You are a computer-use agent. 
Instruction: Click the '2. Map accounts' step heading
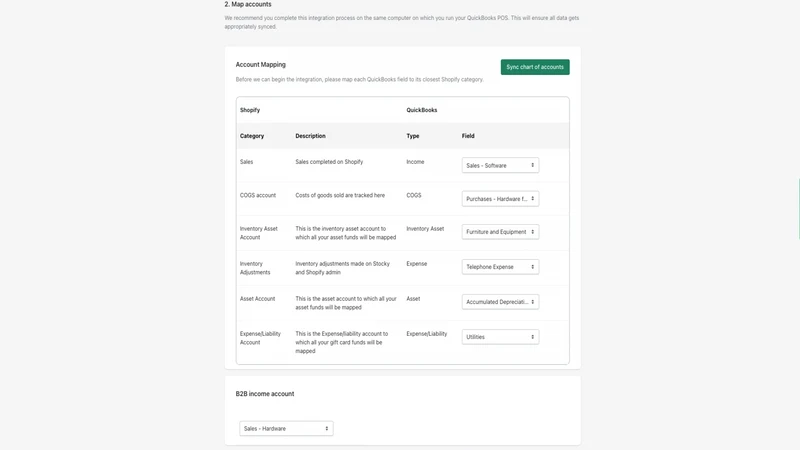coord(248,4)
